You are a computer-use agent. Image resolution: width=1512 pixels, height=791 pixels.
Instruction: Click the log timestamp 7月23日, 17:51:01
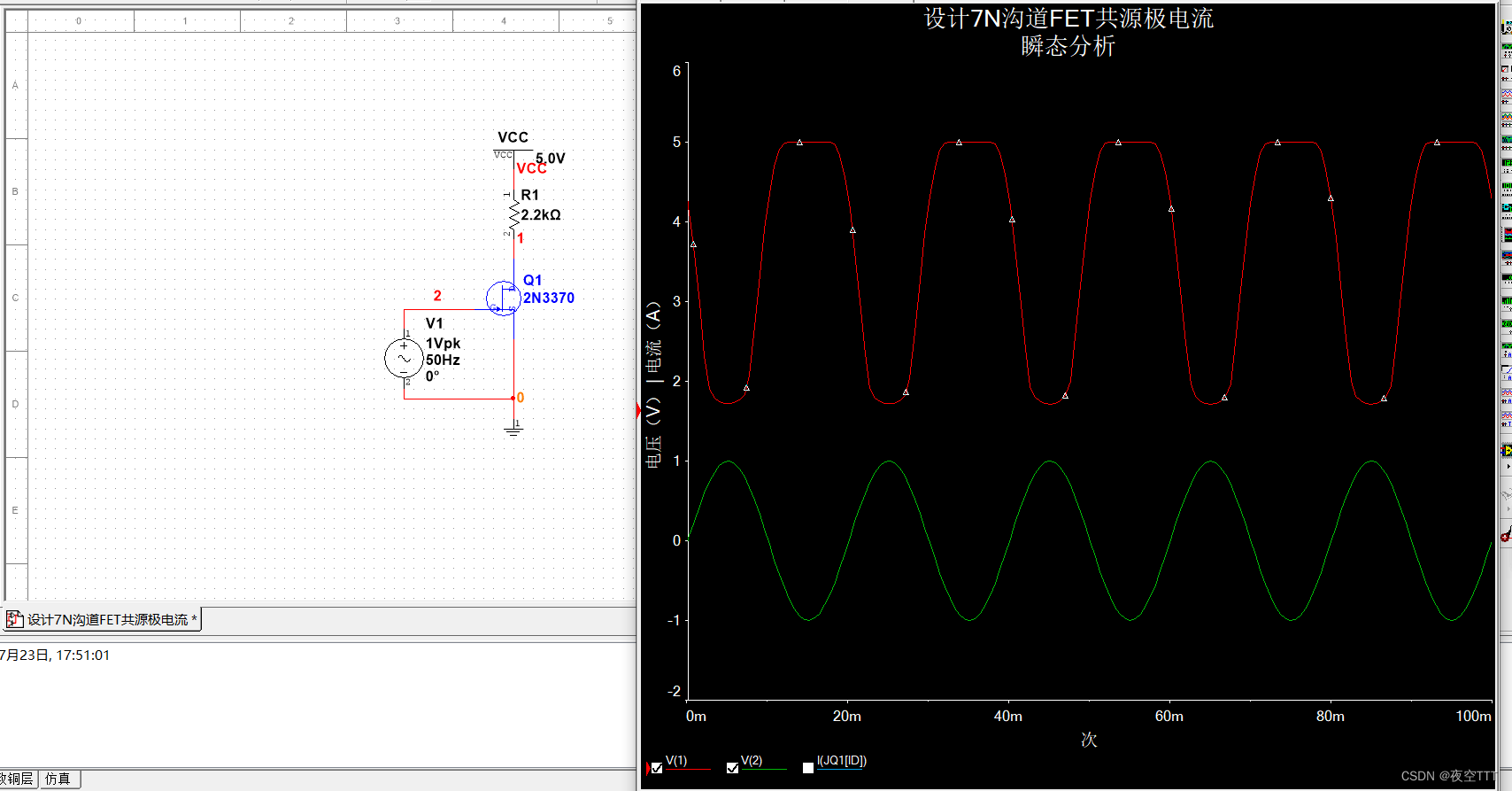tap(55, 655)
